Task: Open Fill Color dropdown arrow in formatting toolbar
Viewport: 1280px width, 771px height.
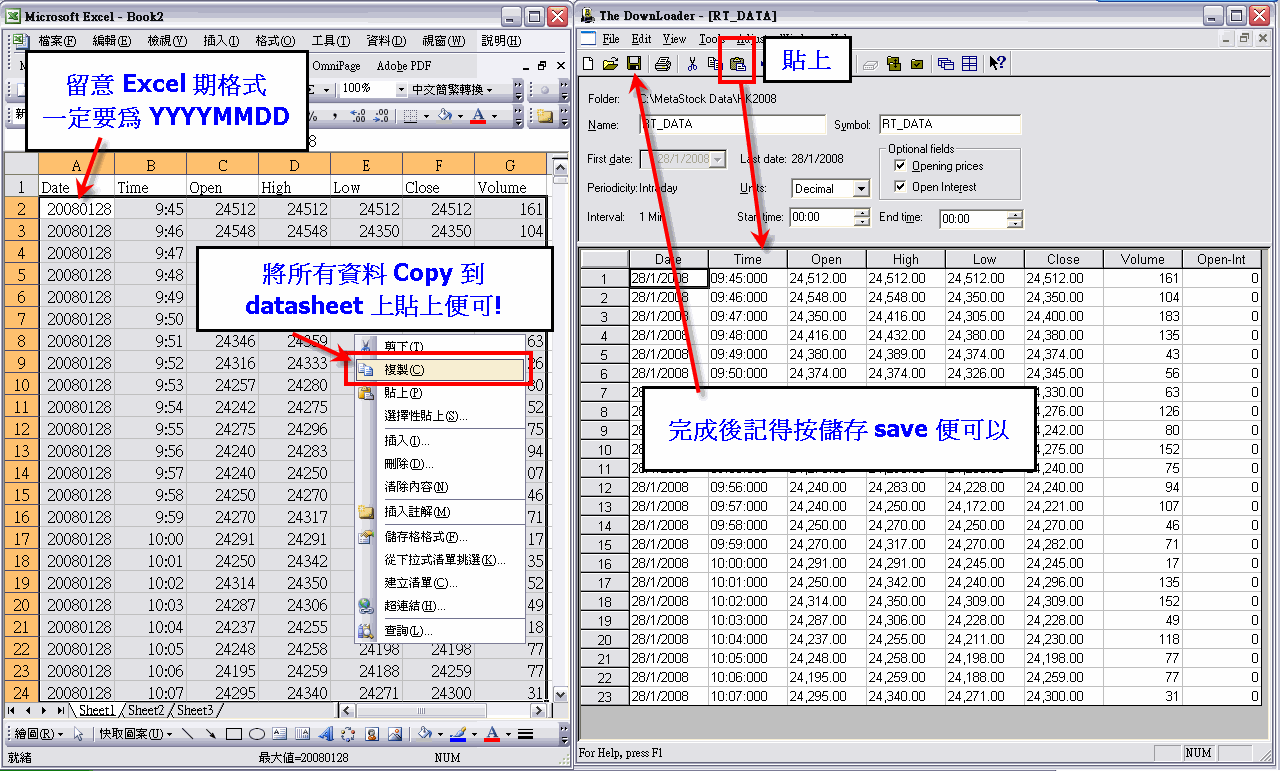Action: [460, 116]
